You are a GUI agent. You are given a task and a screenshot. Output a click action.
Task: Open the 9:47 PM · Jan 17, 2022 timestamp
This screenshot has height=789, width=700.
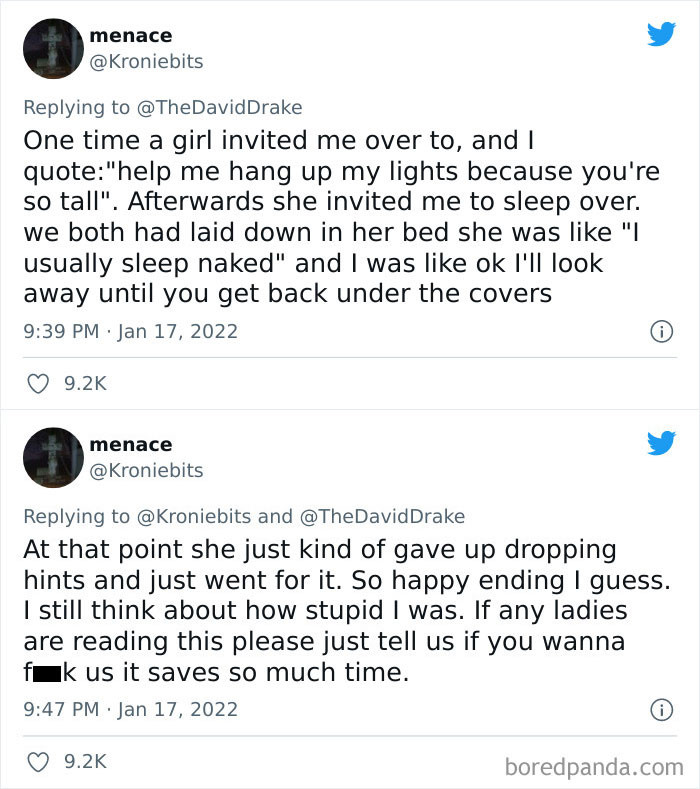coord(130,710)
